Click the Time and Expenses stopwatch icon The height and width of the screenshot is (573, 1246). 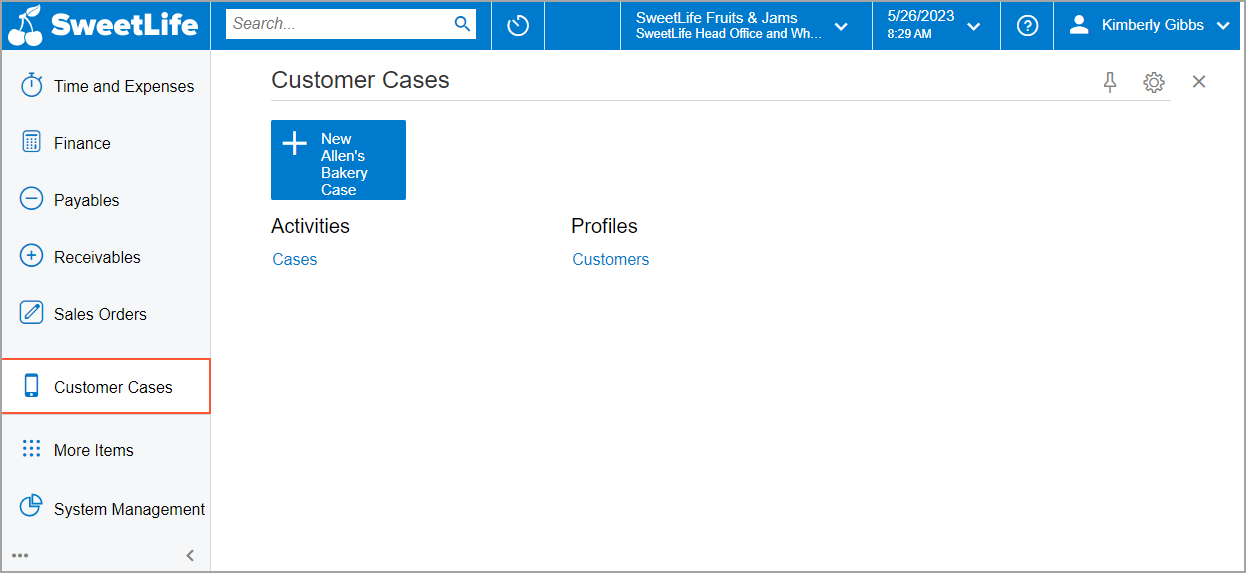32,86
